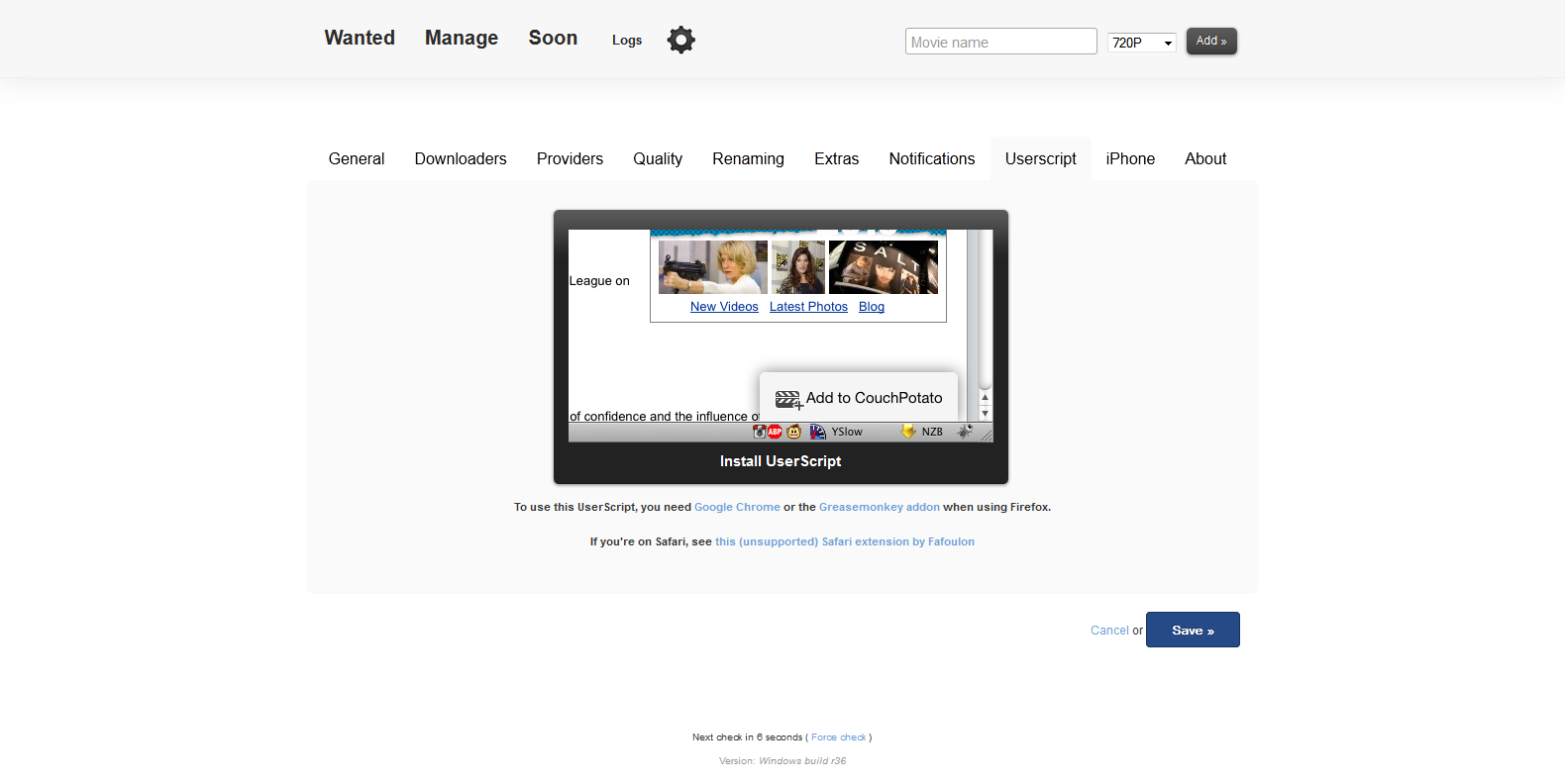Screen dimensions: 1565x784
Task: Click the preview scrollbar up arrow
Action: coord(985,397)
